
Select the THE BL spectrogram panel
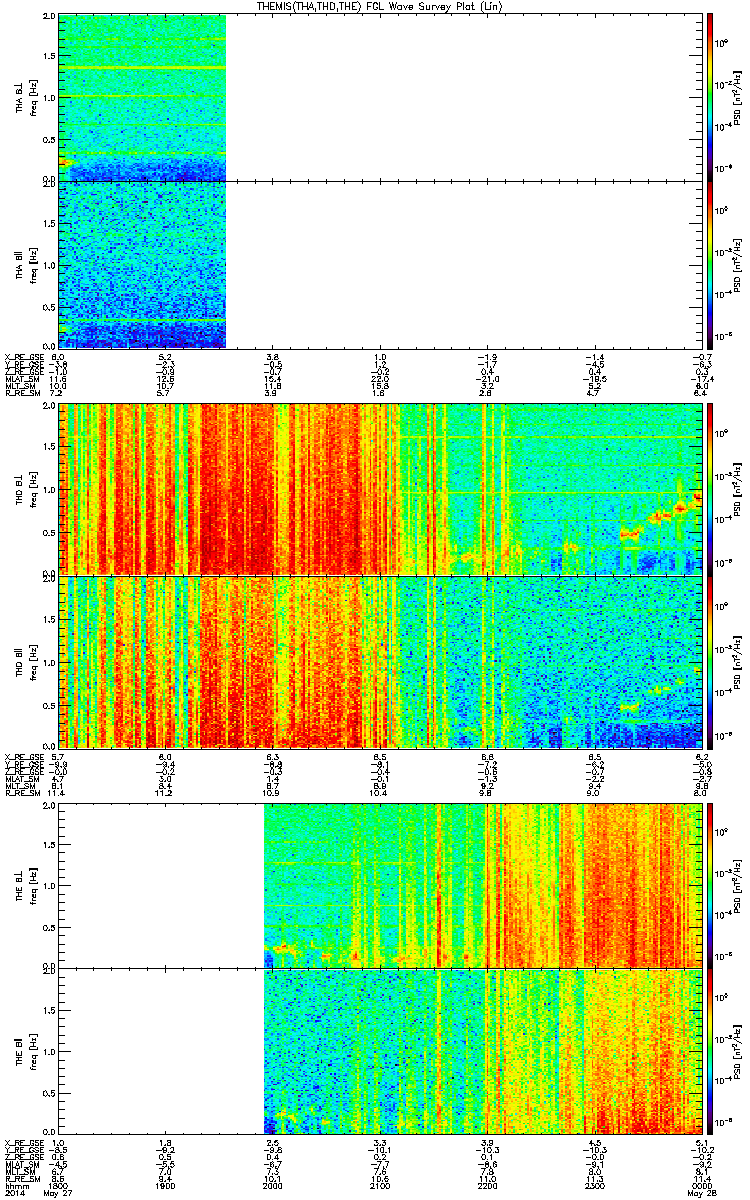pos(379,884)
